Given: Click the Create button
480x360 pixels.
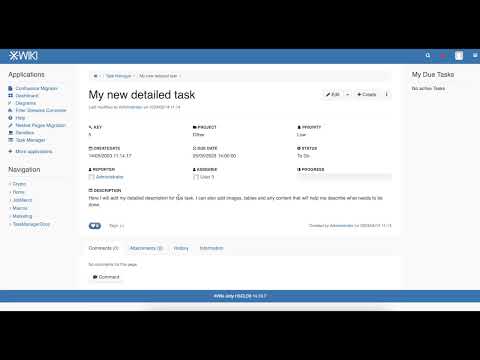Looking at the screenshot, I should 367,94.
